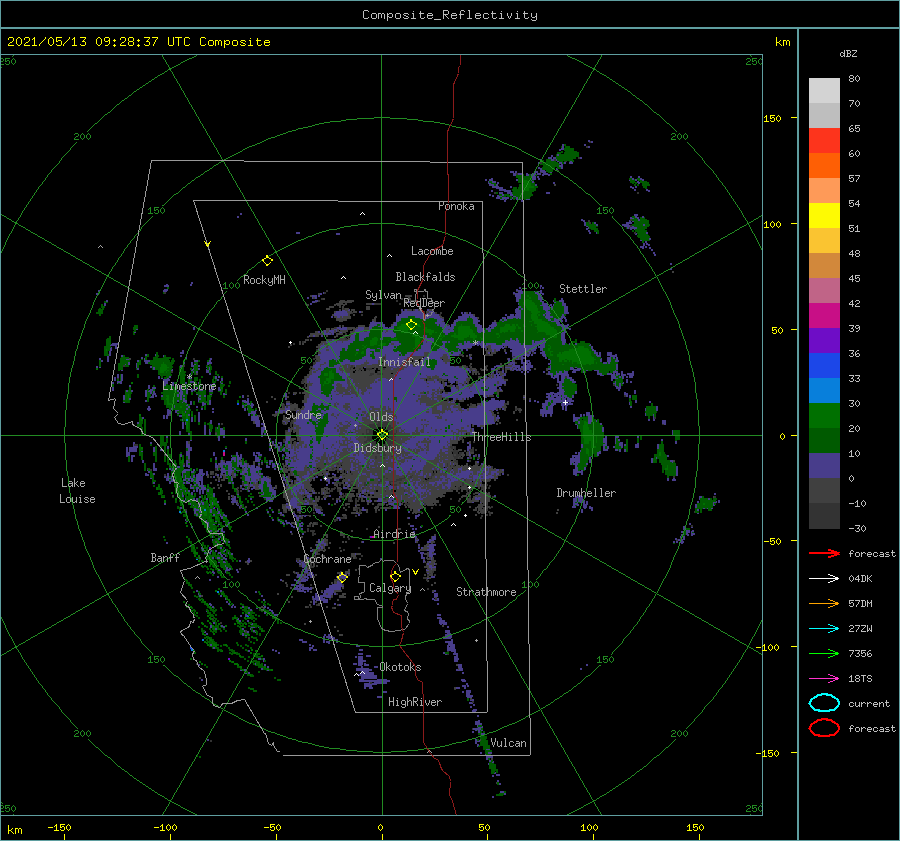Click the ThreeHills label
This screenshot has width=900, height=841.
click(x=501, y=437)
